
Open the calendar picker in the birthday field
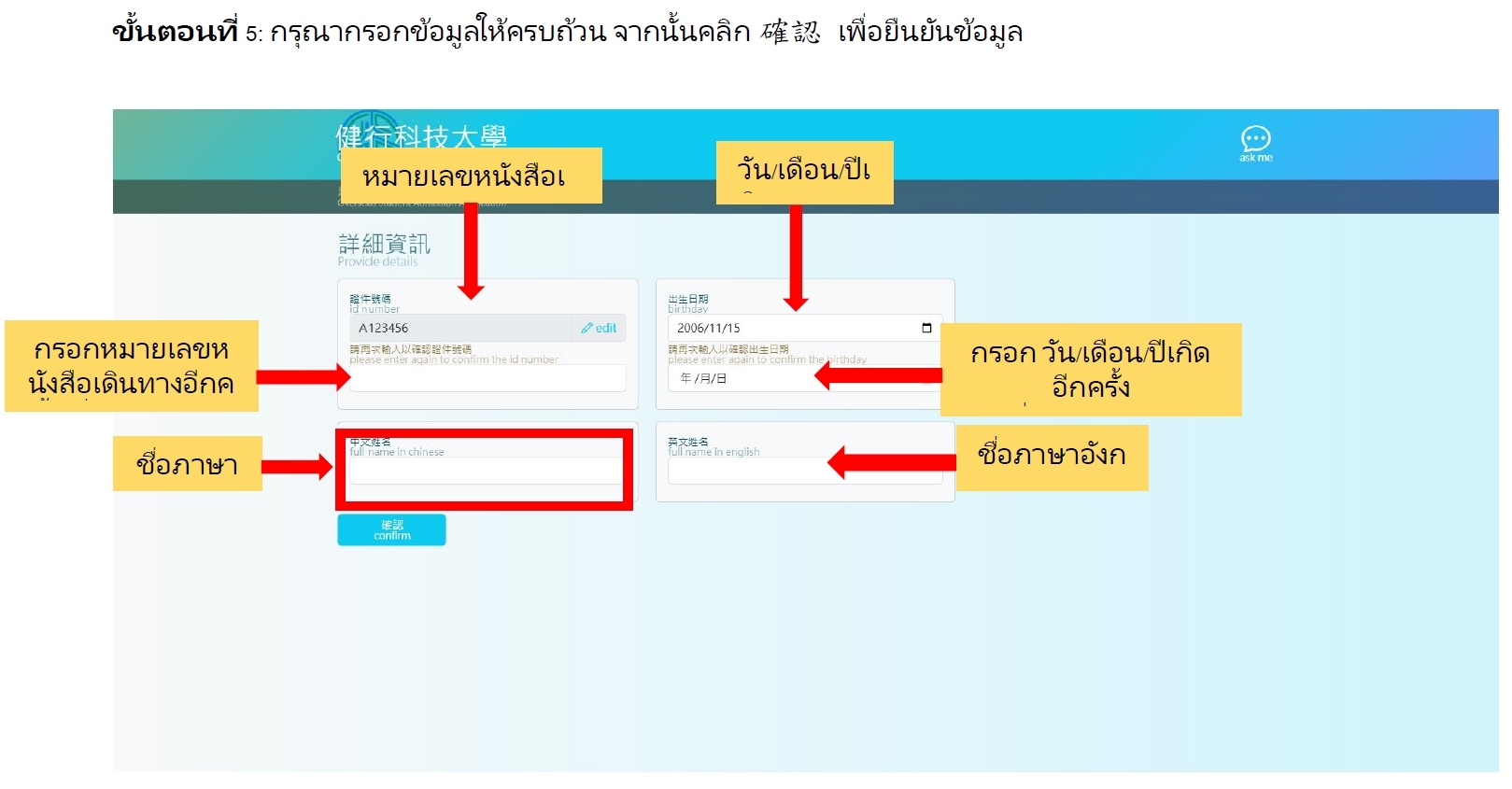point(926,329)
